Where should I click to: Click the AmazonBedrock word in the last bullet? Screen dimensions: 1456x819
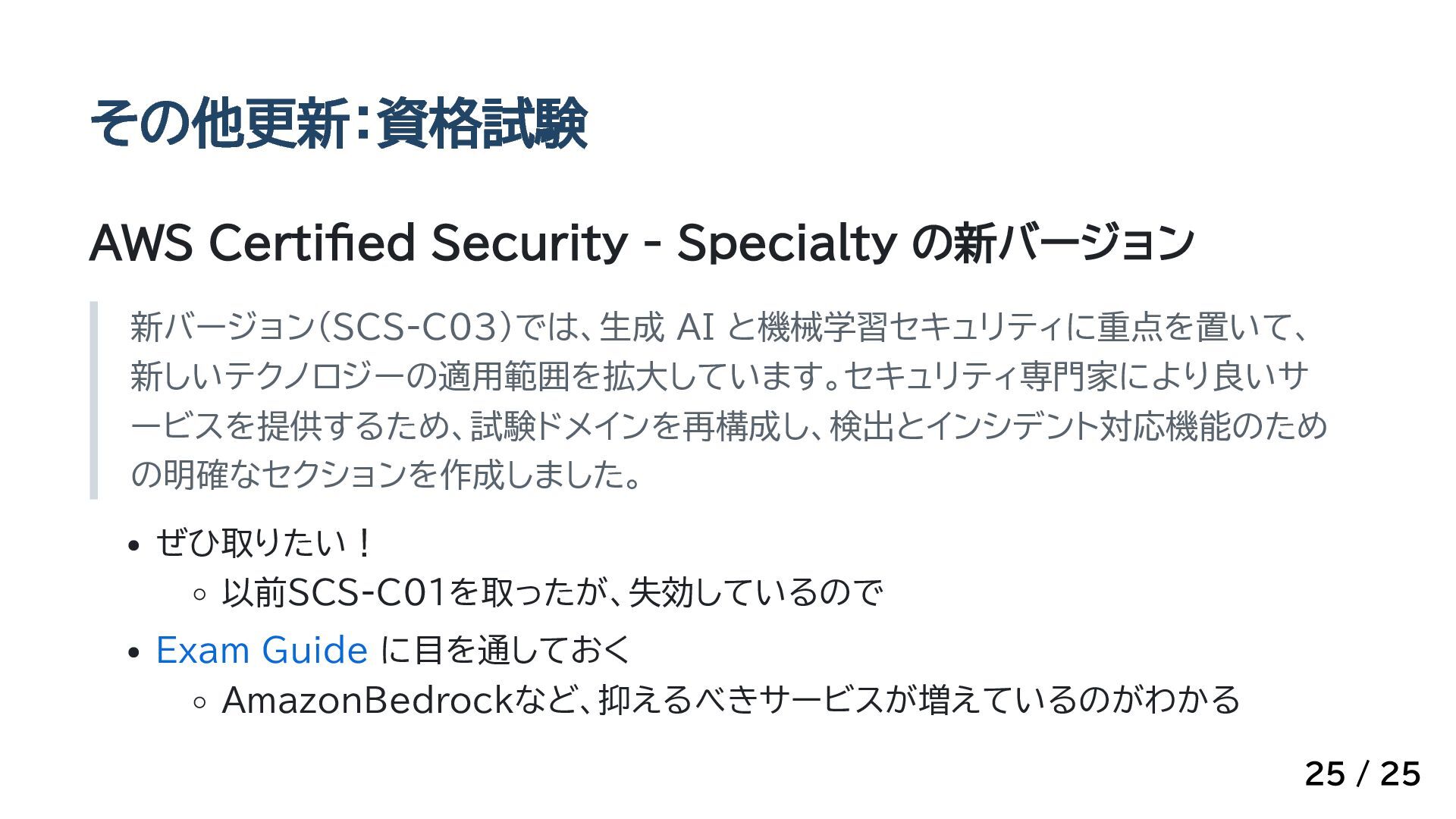click(x=369, y=700)
